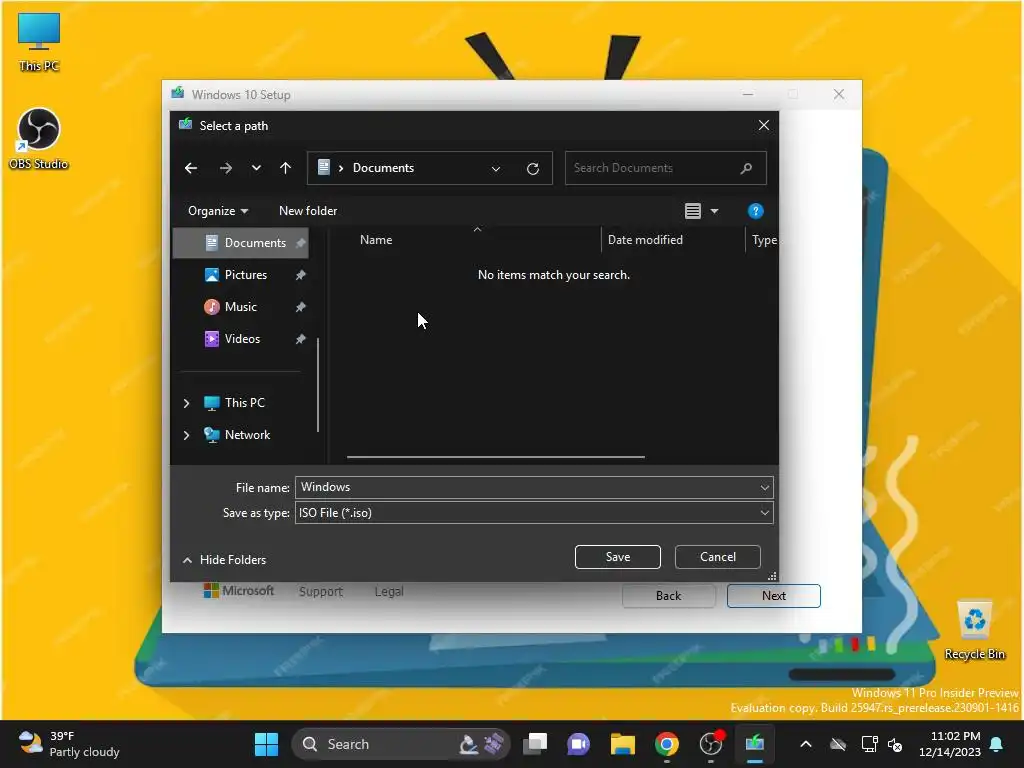Open the Windows Start menu
This screenshot has width=1024, height=768.
pos(266,744)
